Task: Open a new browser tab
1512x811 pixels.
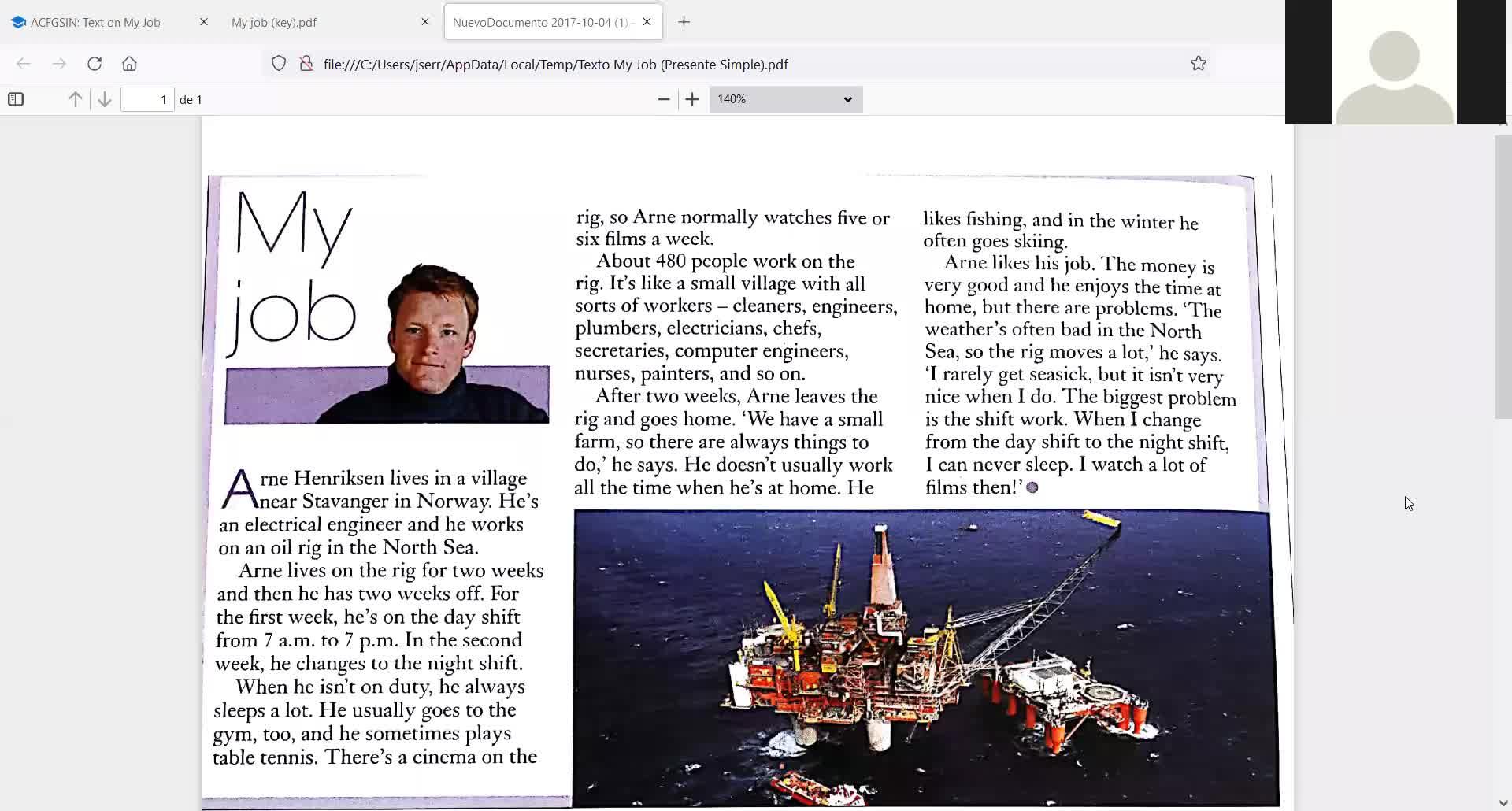Action: click(684, 22)
